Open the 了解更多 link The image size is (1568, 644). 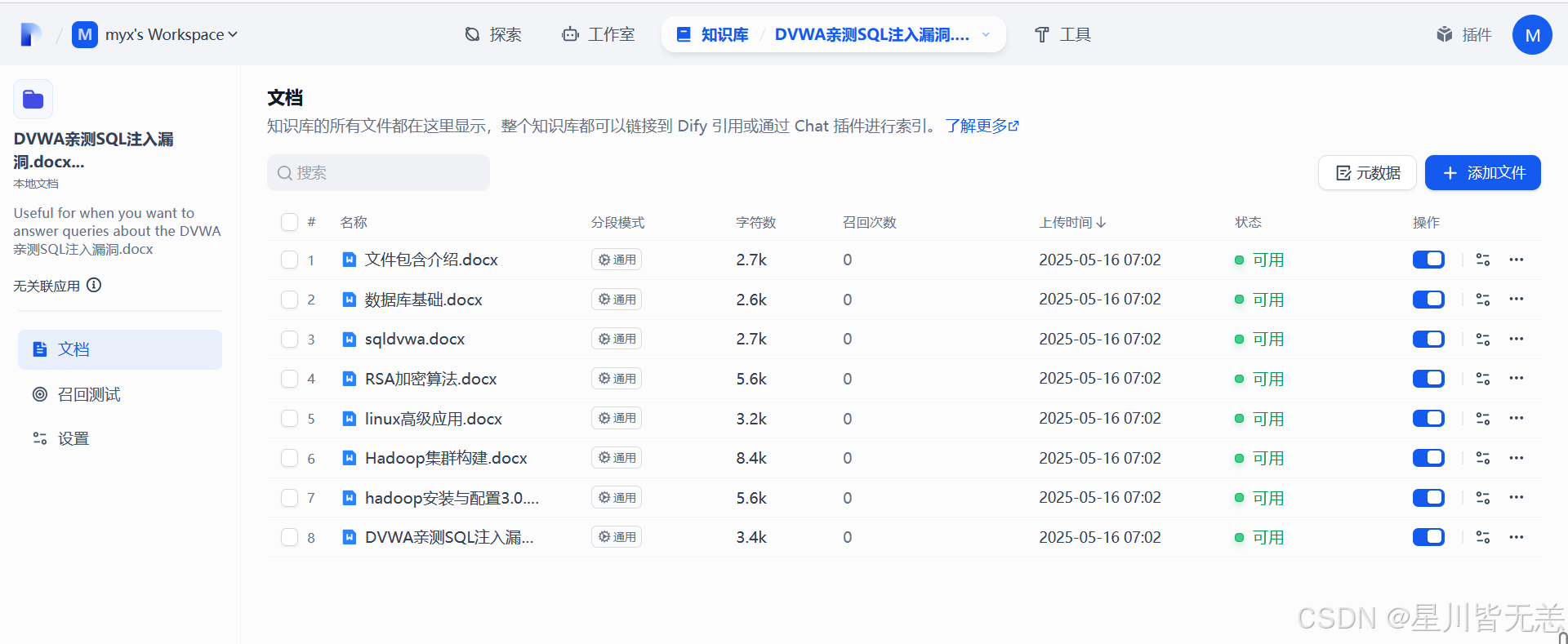(x=982, y=126)
